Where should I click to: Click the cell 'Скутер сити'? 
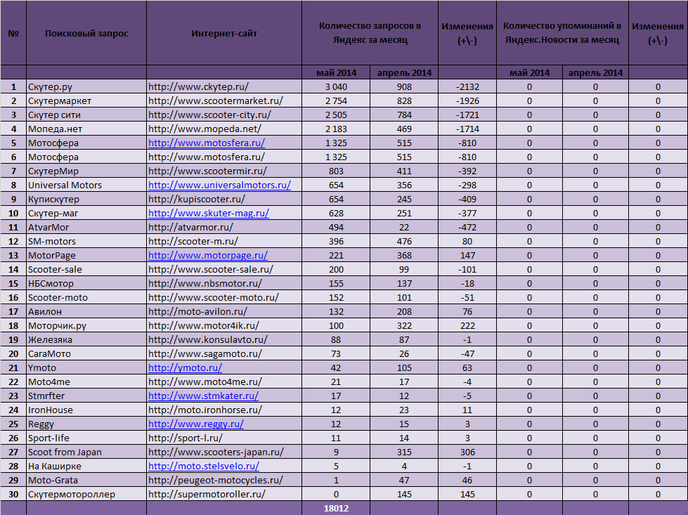(x=86, y=115)
